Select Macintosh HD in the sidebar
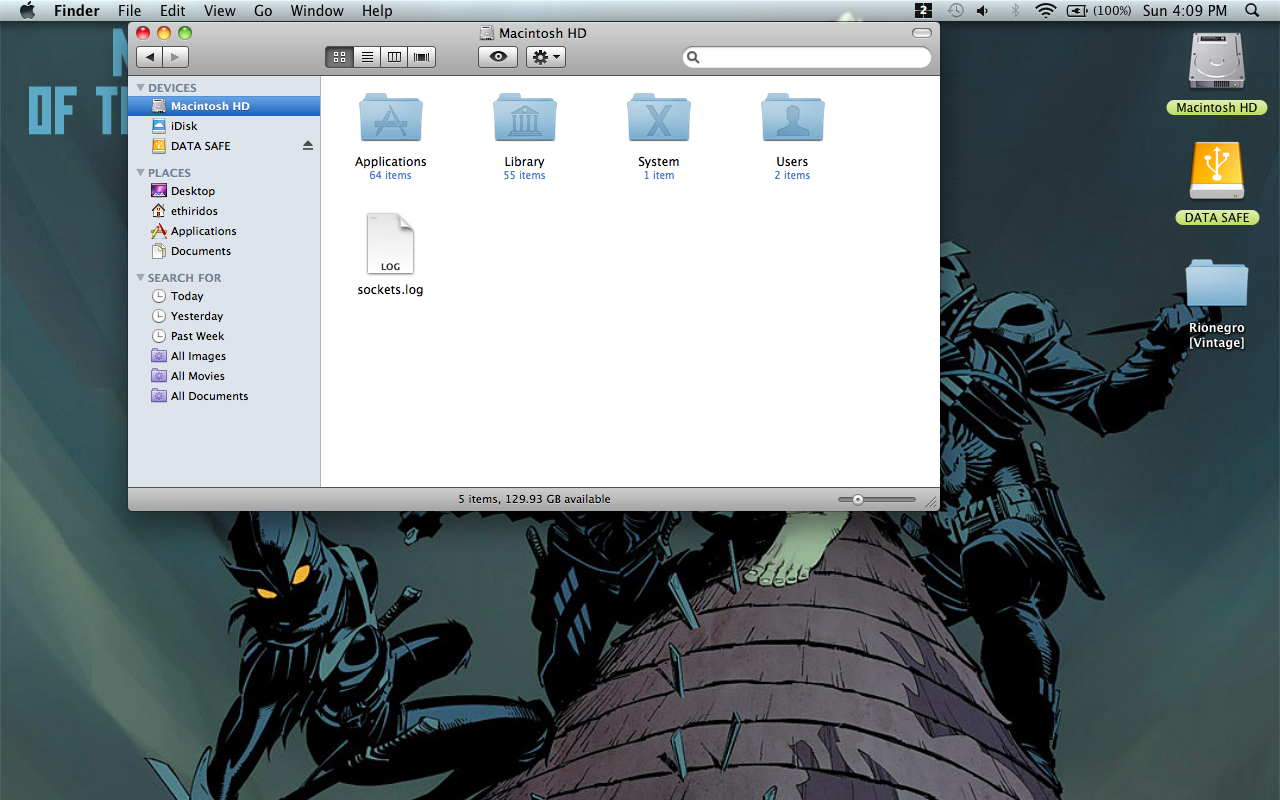 tap(224, 106)
